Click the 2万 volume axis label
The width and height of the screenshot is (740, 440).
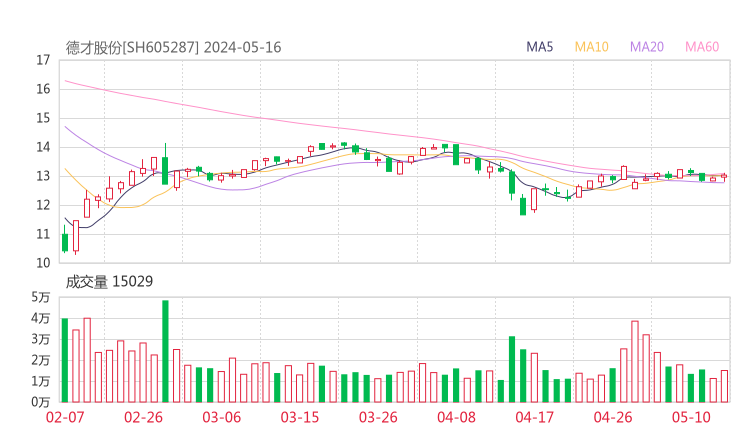41,361
